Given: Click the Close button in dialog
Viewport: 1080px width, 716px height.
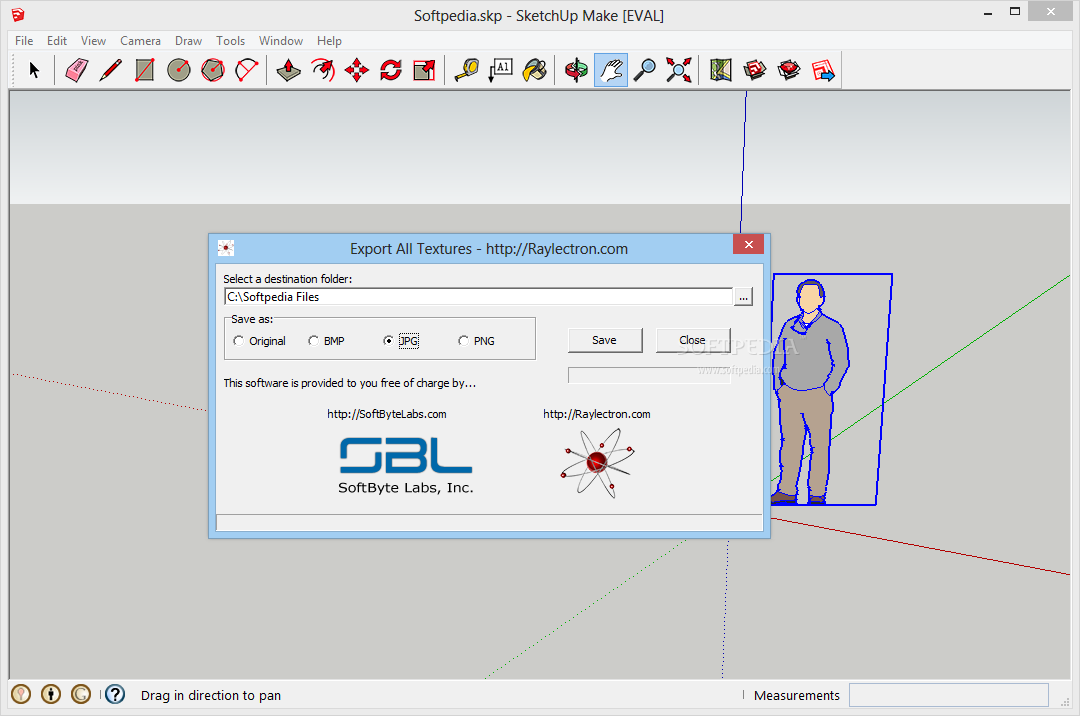Looking at the screenshot, I should 693,340.
